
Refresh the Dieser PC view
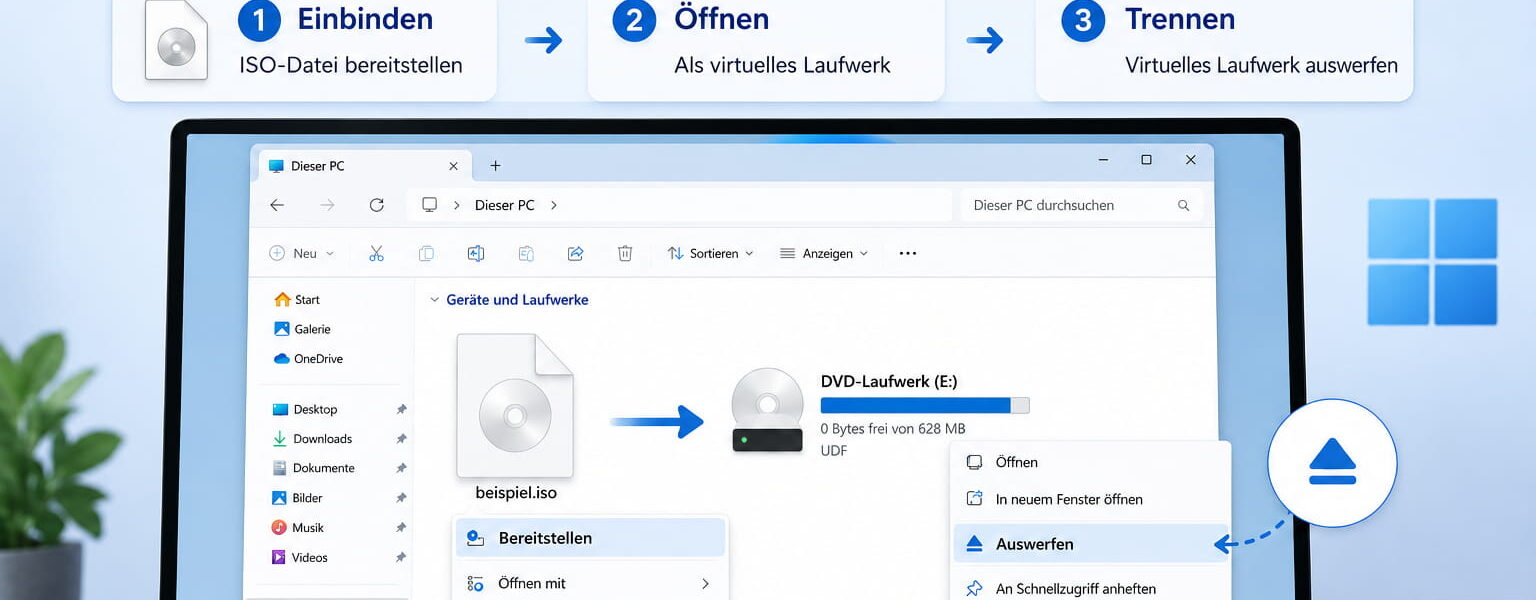(x=377, y=205)
